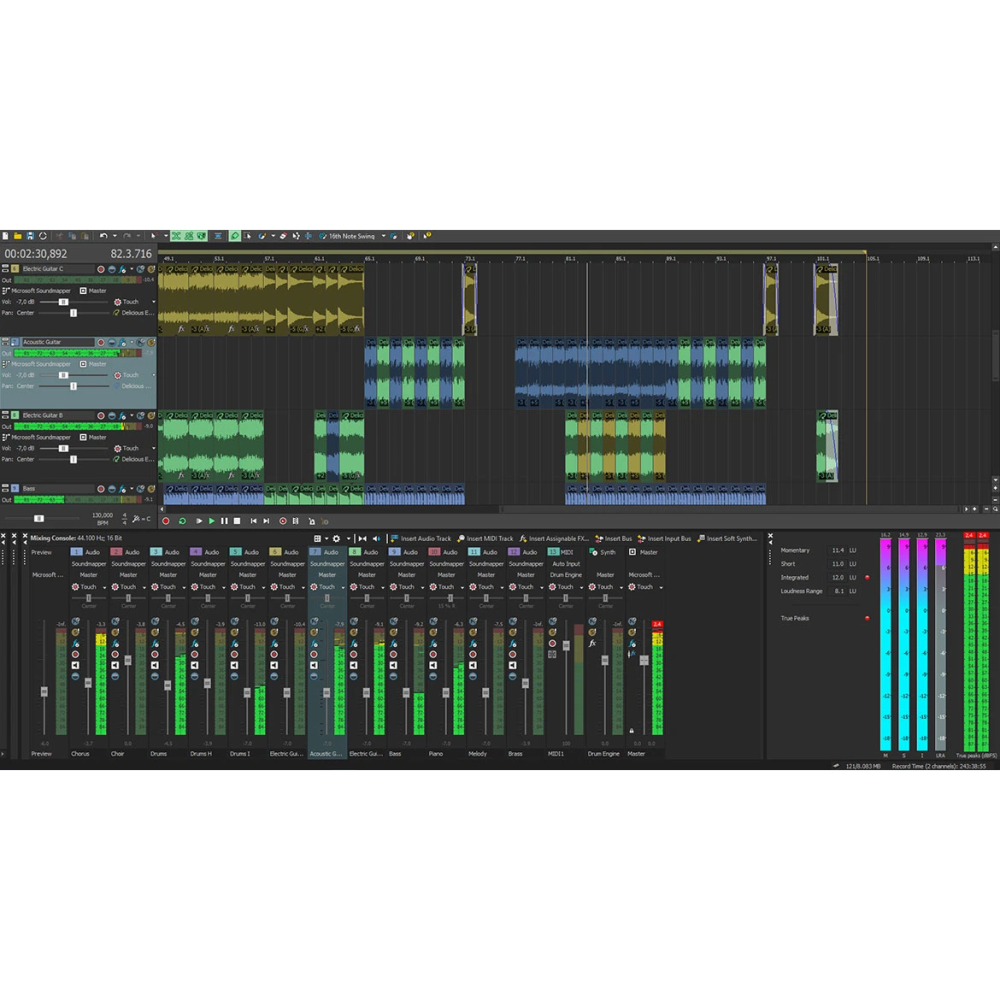The image size is (1000, 1000).
Task: Click the mixer settings gear icon
Action: tap(337, 538)
